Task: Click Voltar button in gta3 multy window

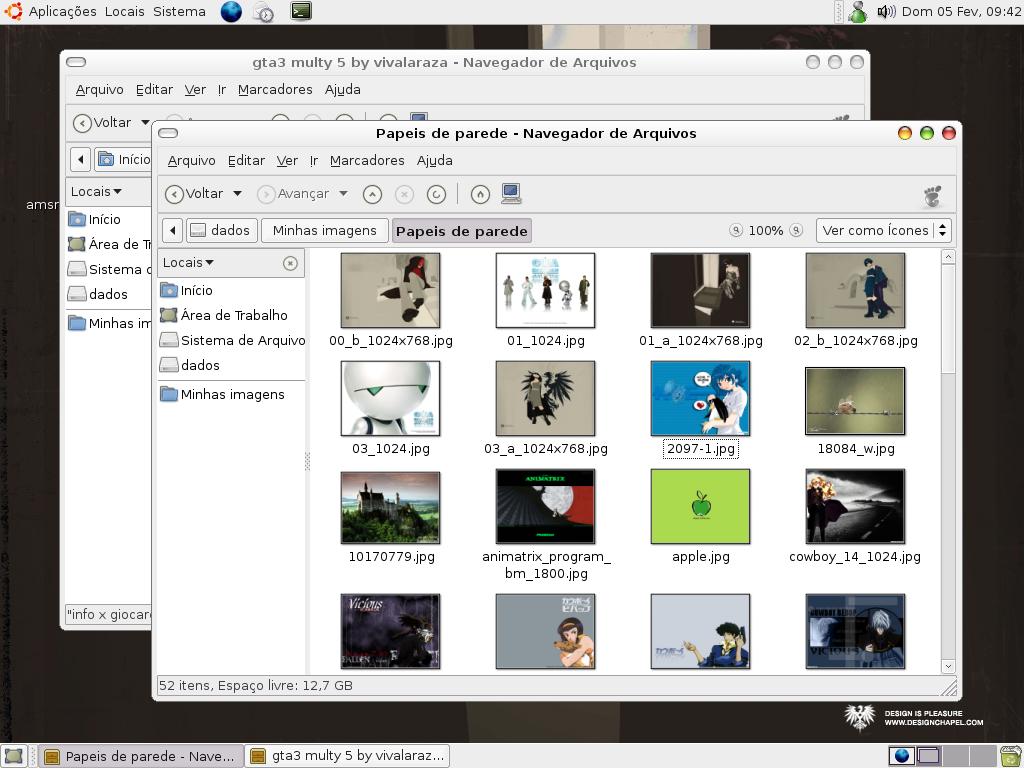Action: point(103,122)
